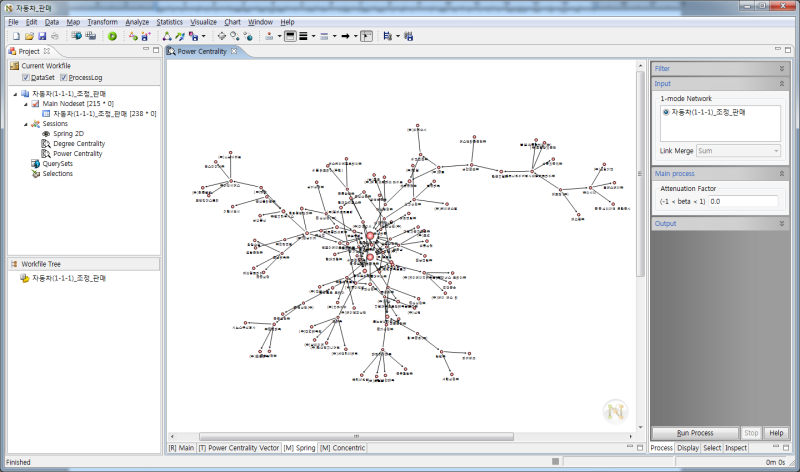The image size is (800, 472).
Task: Maximize the Project panel
Action: click(x=156, y=50)
